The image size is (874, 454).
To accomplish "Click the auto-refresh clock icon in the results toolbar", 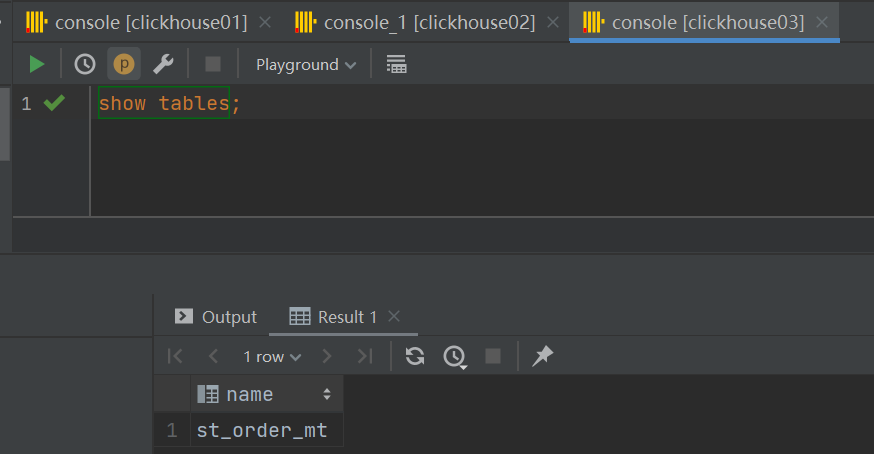I will tap(455, 357).
